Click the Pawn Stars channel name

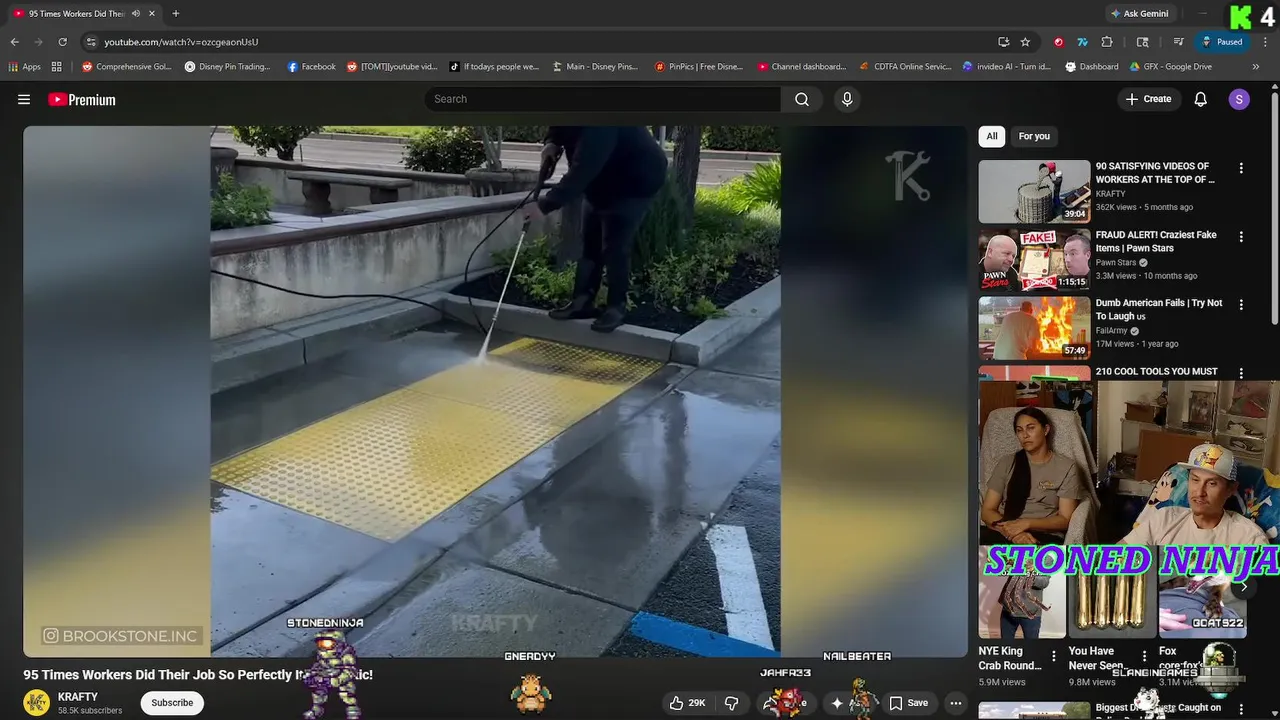1116,262
